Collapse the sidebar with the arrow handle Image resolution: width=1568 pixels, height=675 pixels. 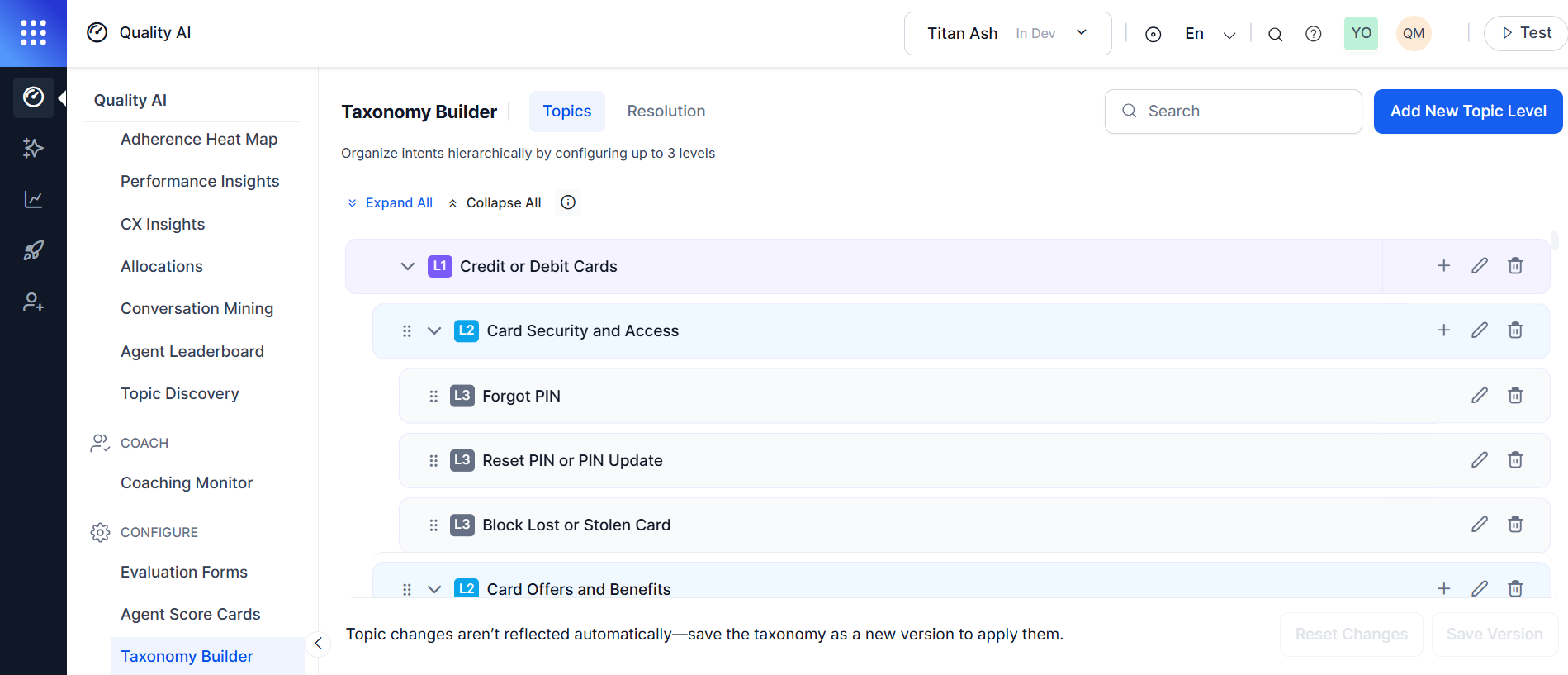318,644
